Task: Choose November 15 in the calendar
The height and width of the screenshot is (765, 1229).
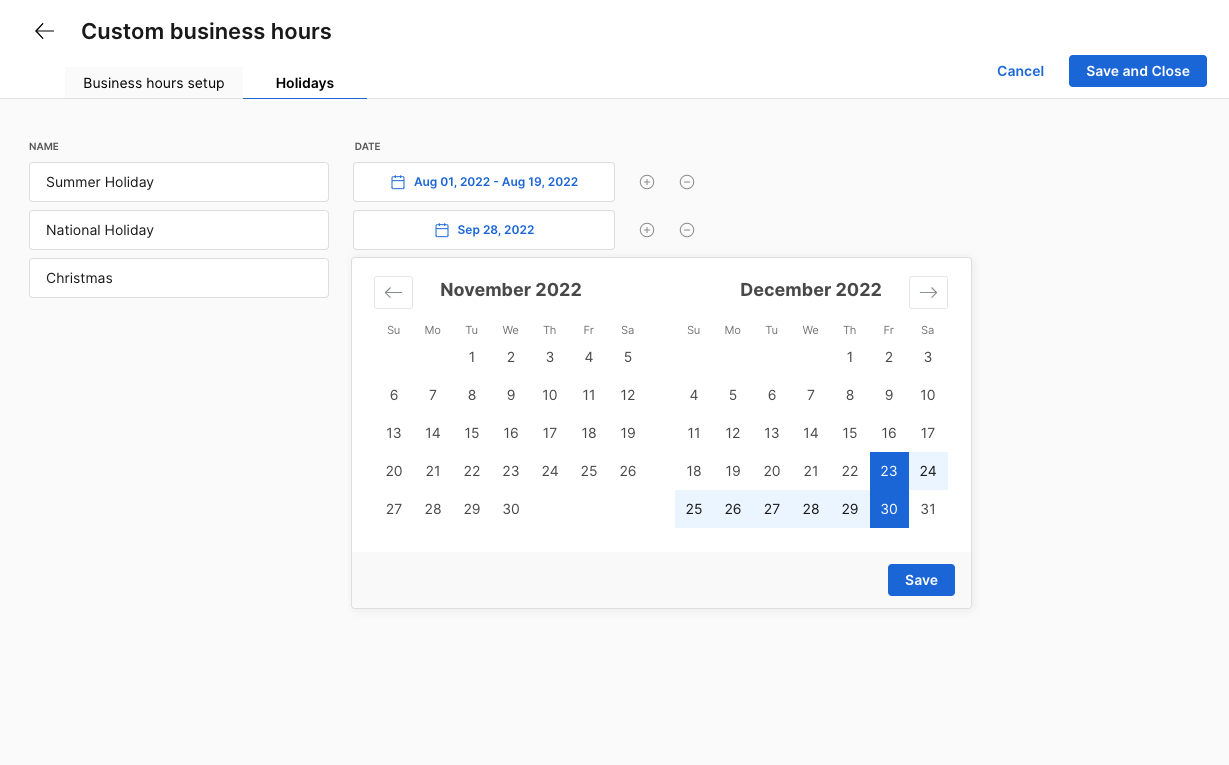Action: point(472,433)
